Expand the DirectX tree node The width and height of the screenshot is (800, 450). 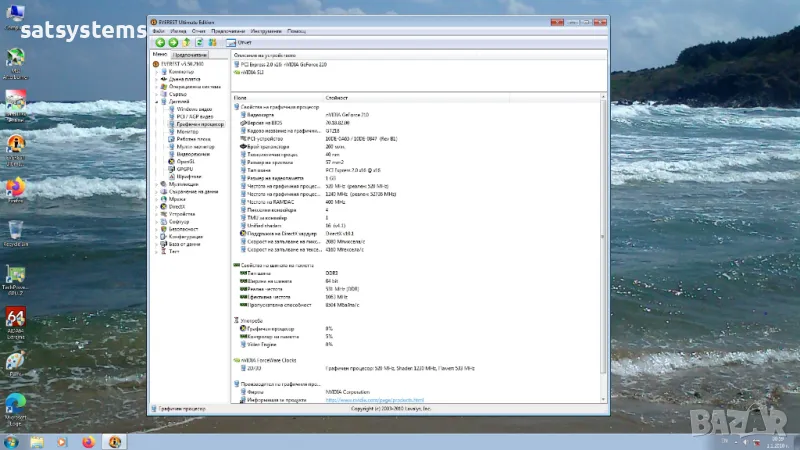(158, 206)
